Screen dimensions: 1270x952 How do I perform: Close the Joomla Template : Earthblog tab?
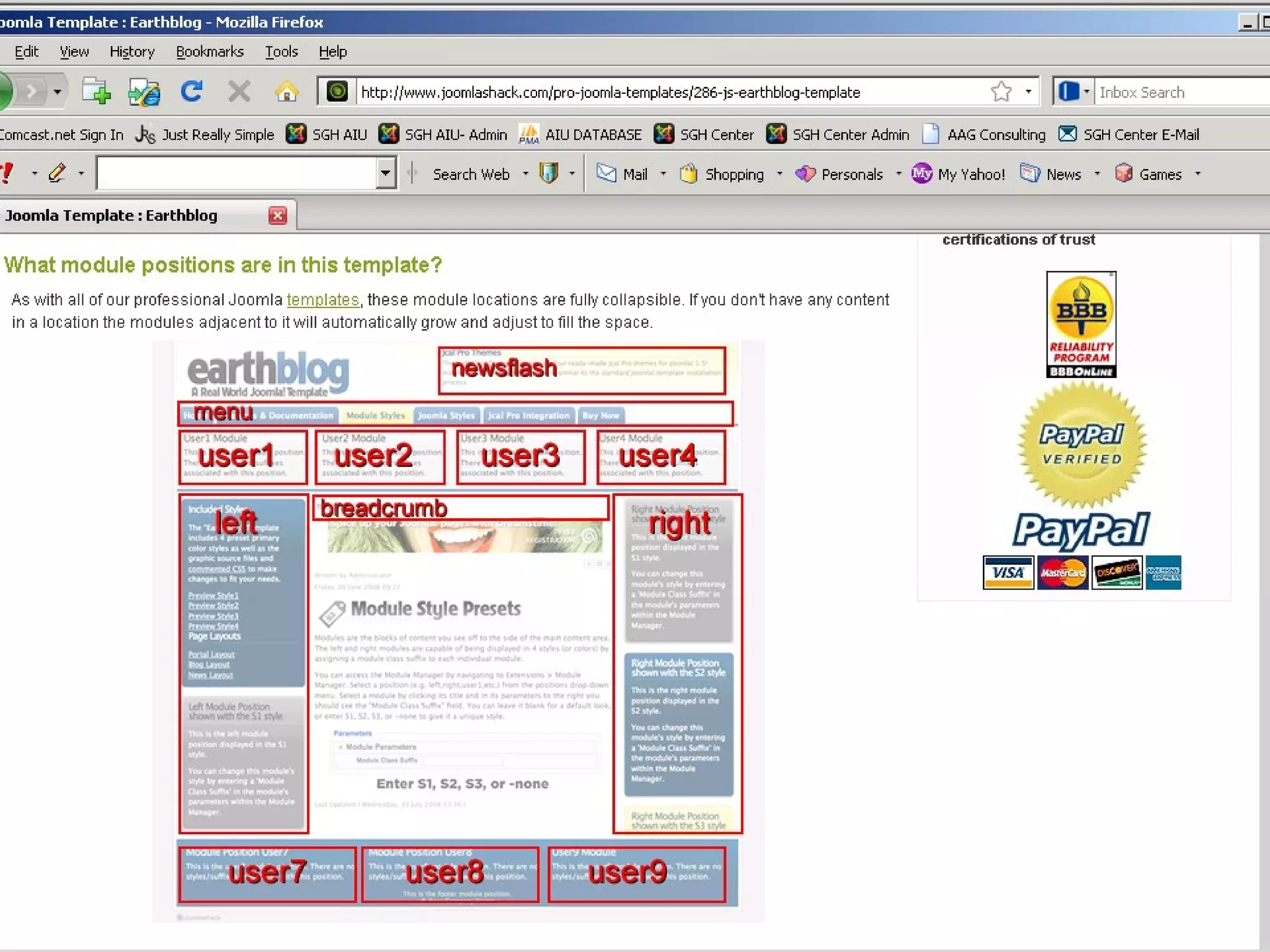[278, 215]
